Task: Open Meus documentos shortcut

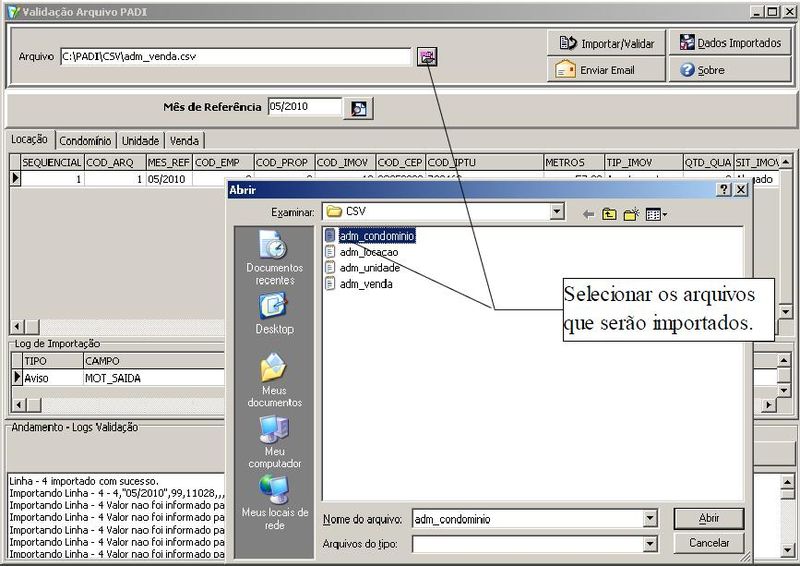Action: tap(274, 380)
